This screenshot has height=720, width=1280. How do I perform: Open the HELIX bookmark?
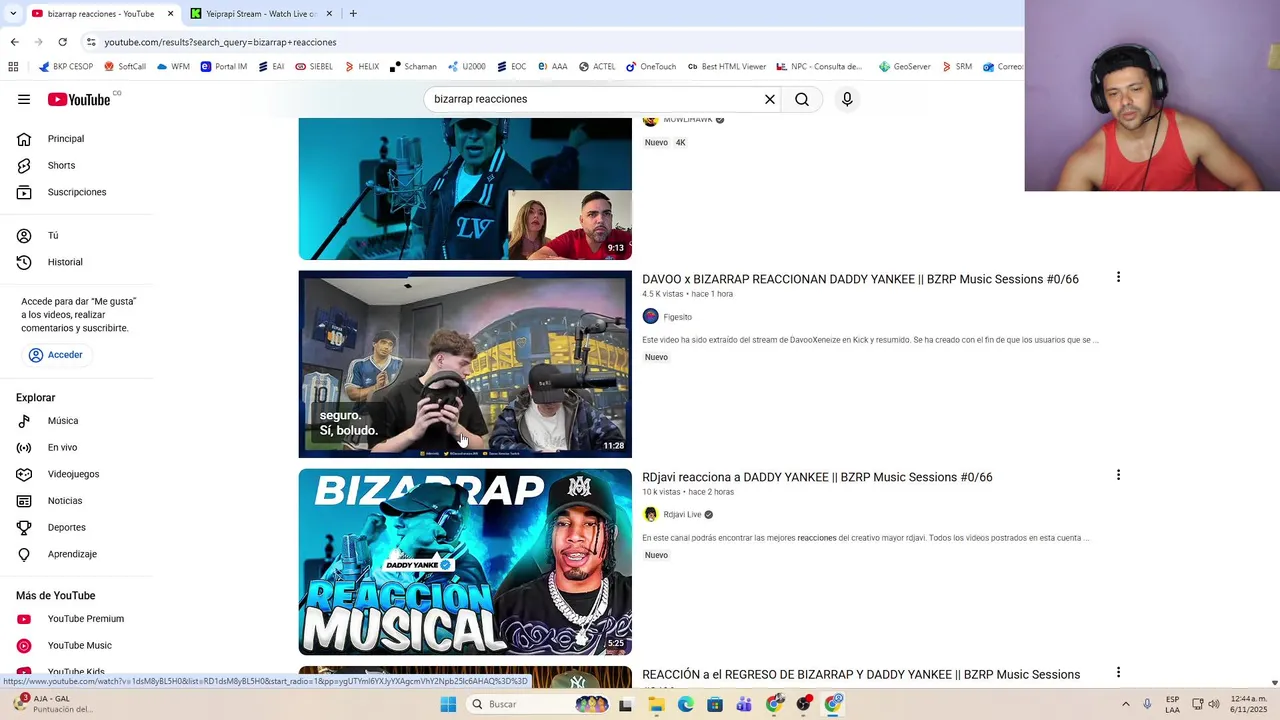362,67
